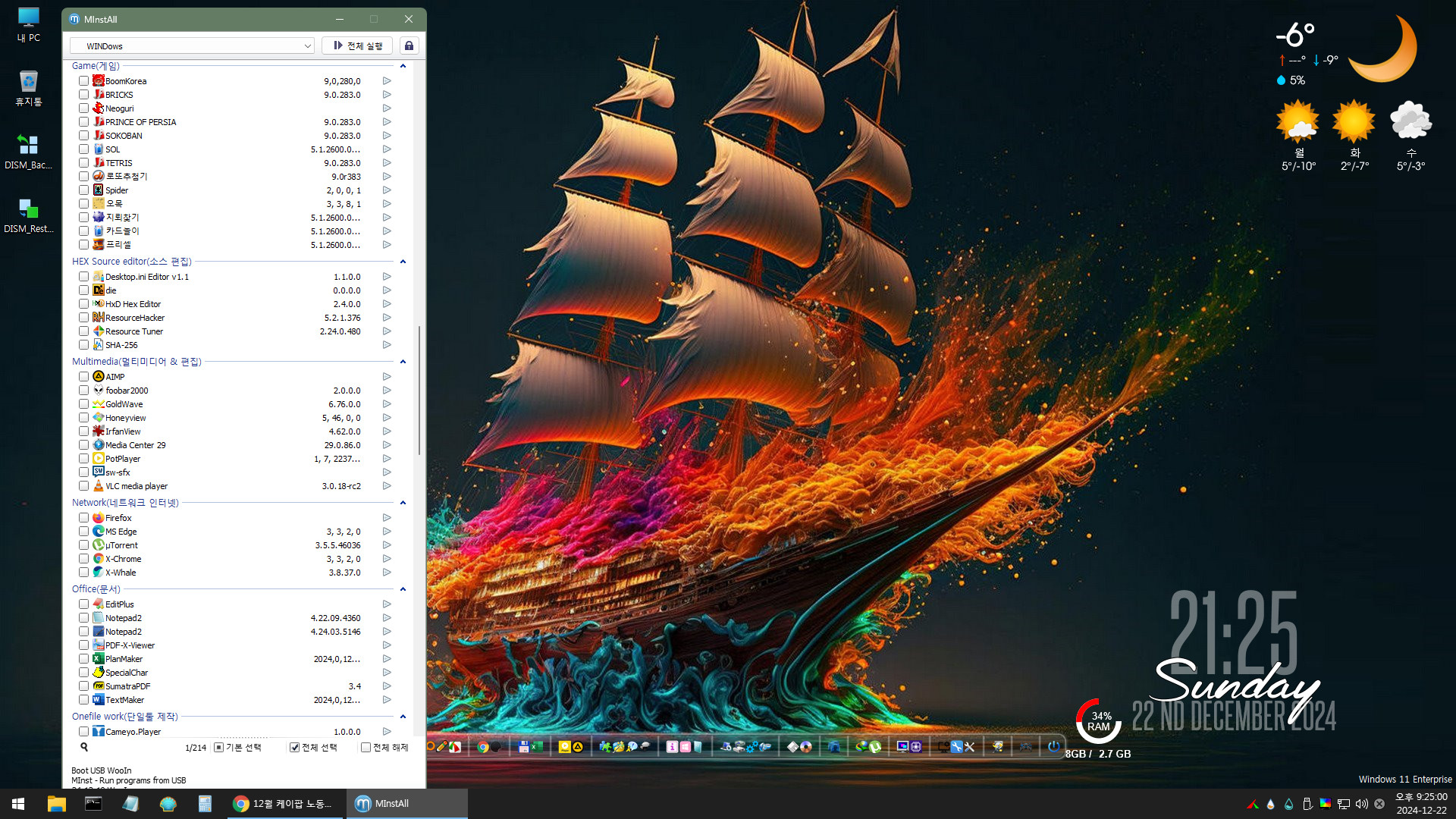Open the 내 PC desktop icon

[29, 25]
